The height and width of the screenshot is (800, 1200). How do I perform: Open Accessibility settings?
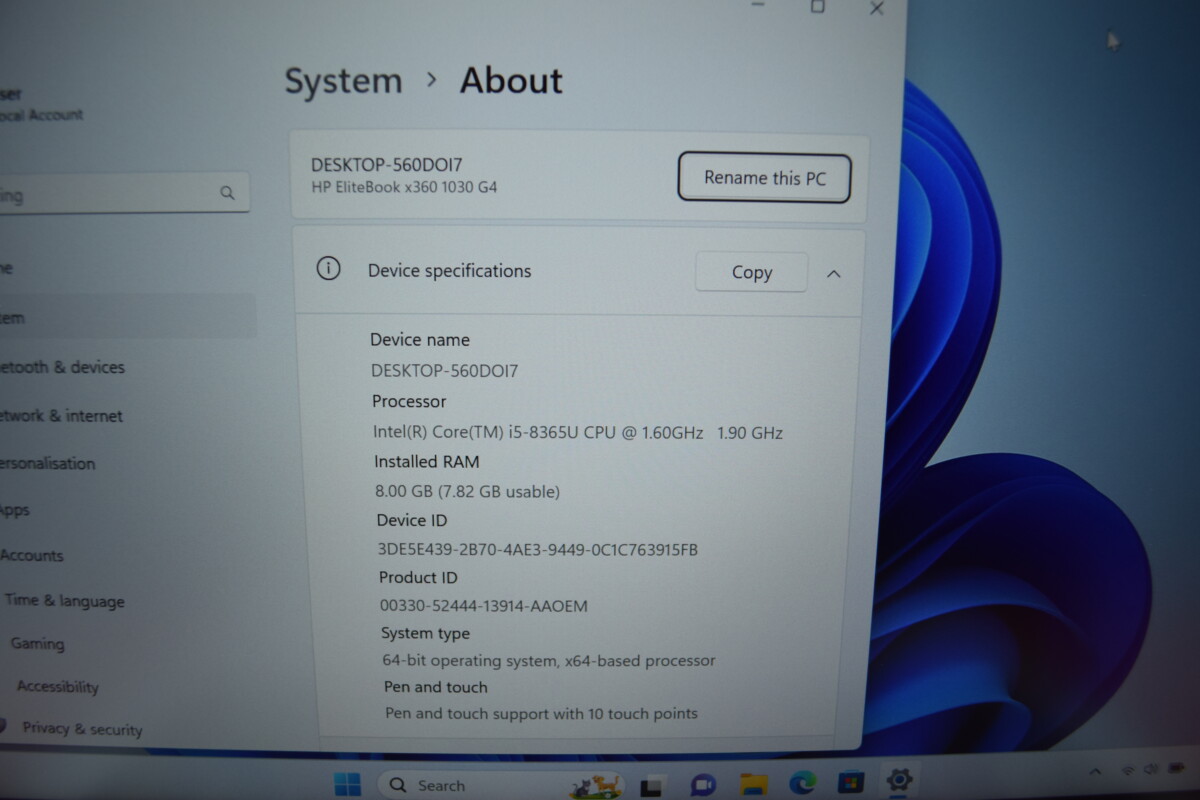pos(57,687)
